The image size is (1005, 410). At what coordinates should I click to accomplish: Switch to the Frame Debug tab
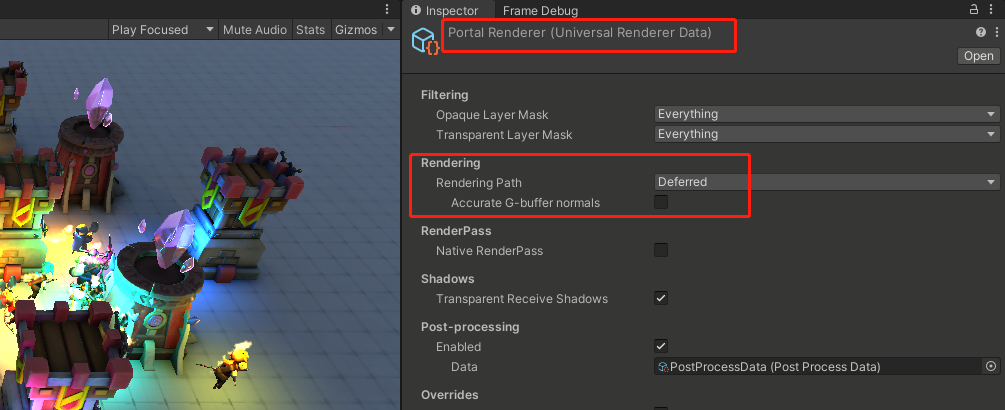(x=540, y=10)
